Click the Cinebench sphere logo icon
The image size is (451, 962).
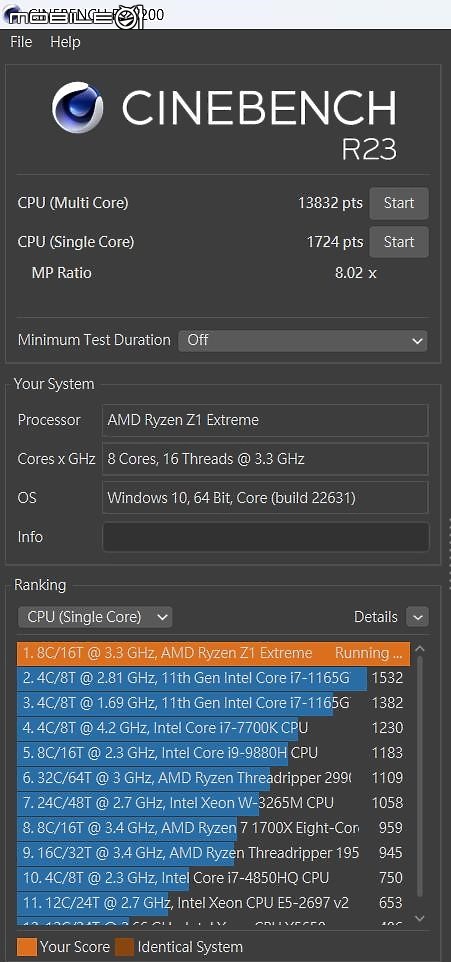(77, 107)
